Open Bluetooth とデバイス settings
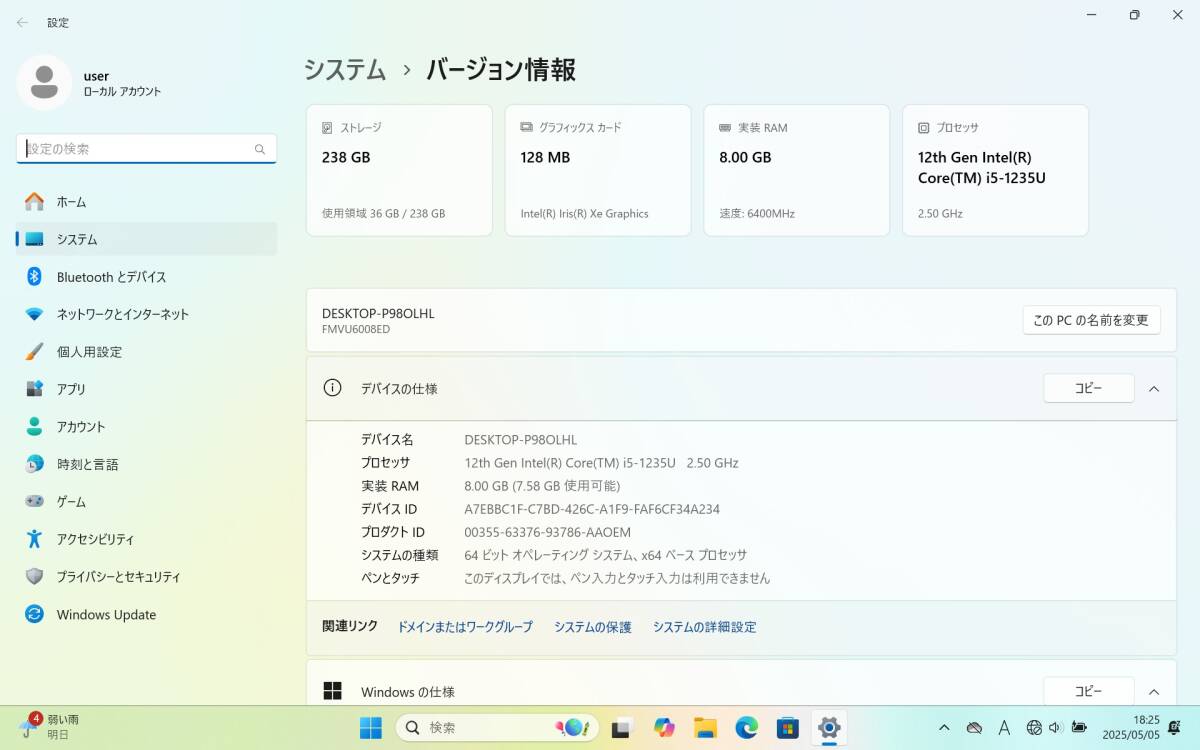This screenshot has height=750, width=1200. (x=147, y=277)
